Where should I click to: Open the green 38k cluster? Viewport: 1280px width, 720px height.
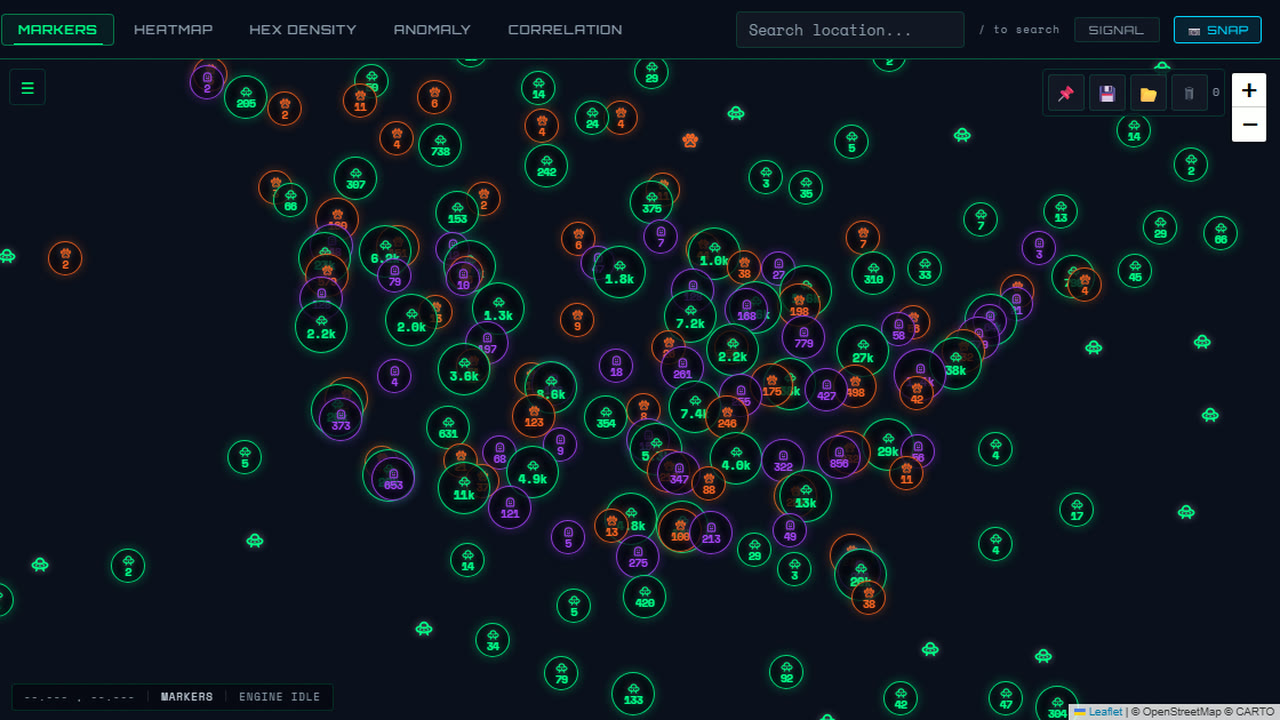pos(956,364)
